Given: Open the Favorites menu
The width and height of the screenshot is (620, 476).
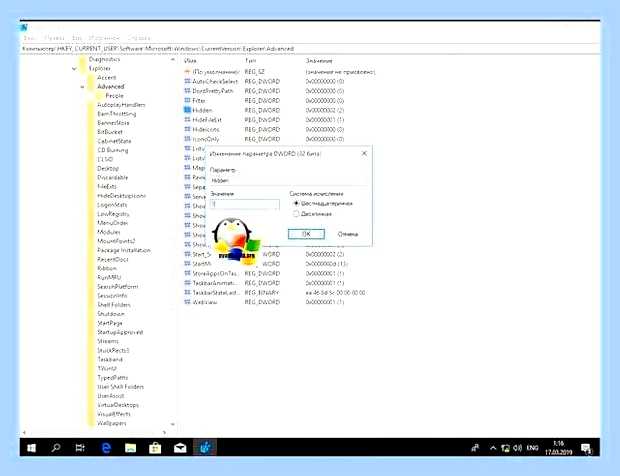Looking at the screenshot, I should coord(104,38).
